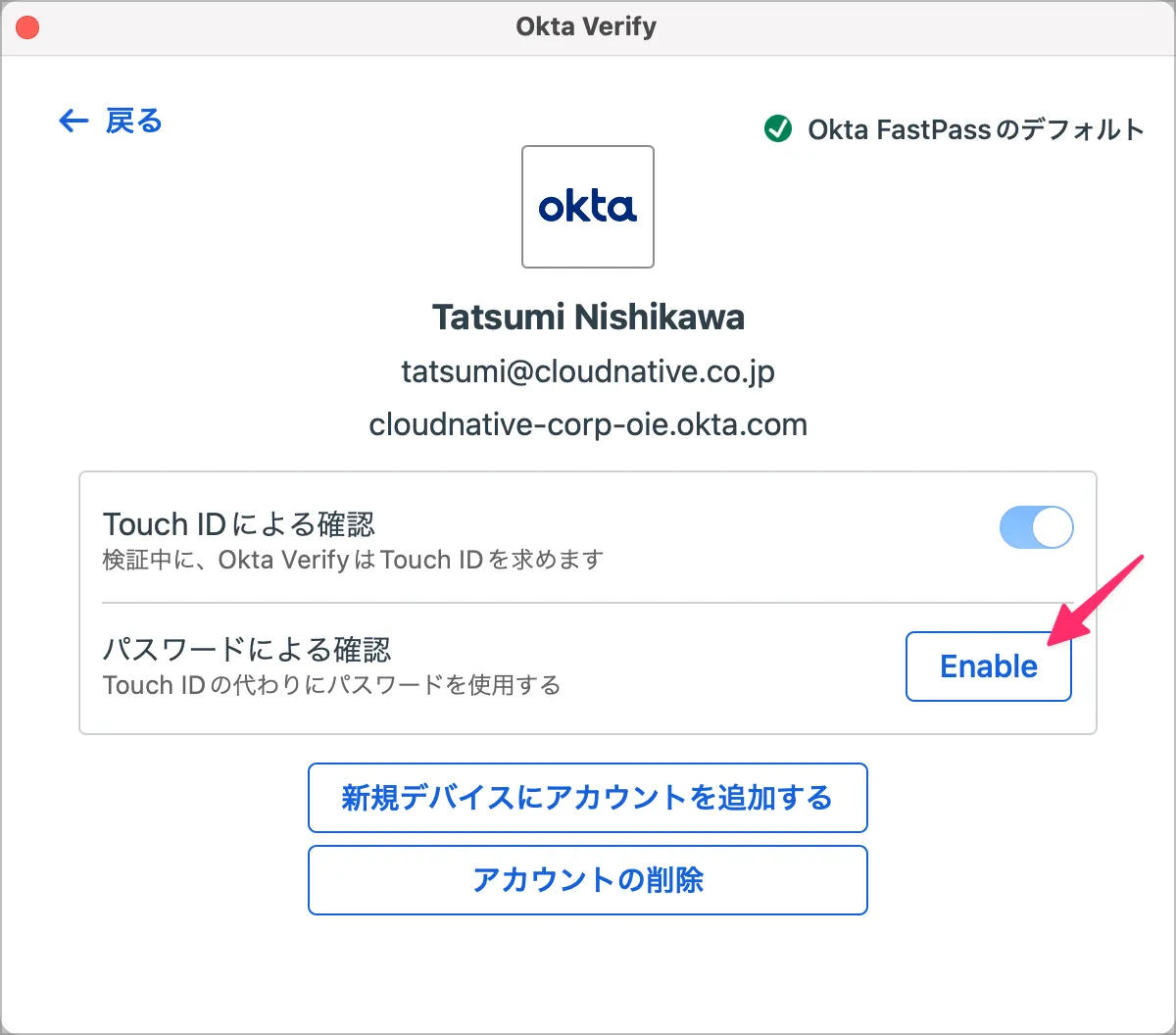Click the password option description subtitle
Image resolution: width=1176 pixels, height=1035 pixels.
[x=331, y=684]
